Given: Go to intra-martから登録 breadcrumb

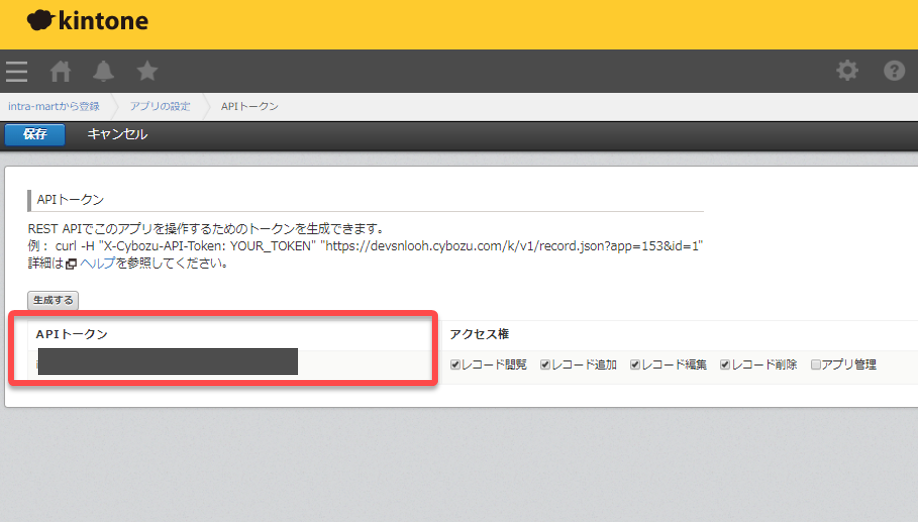Looking at the screenshot, I should coord(54,106).
